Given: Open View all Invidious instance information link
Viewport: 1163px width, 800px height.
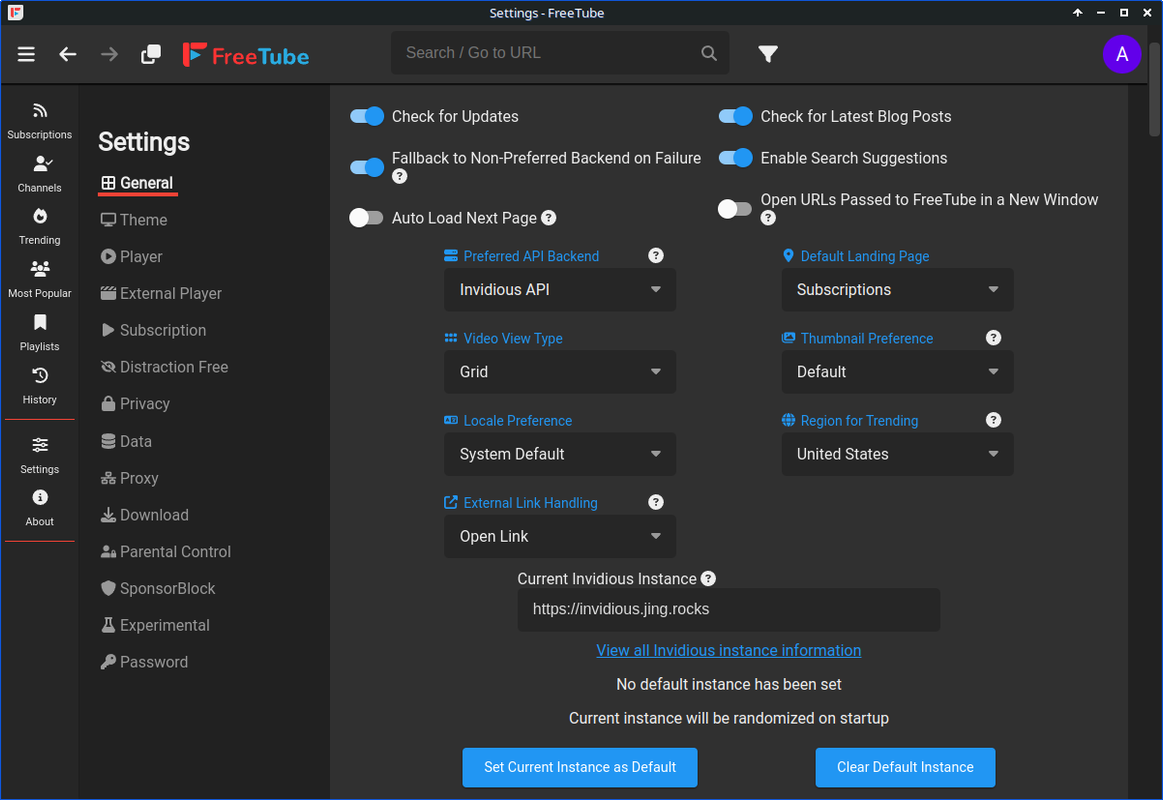Looking at the screenshot, I should [728, 651].
